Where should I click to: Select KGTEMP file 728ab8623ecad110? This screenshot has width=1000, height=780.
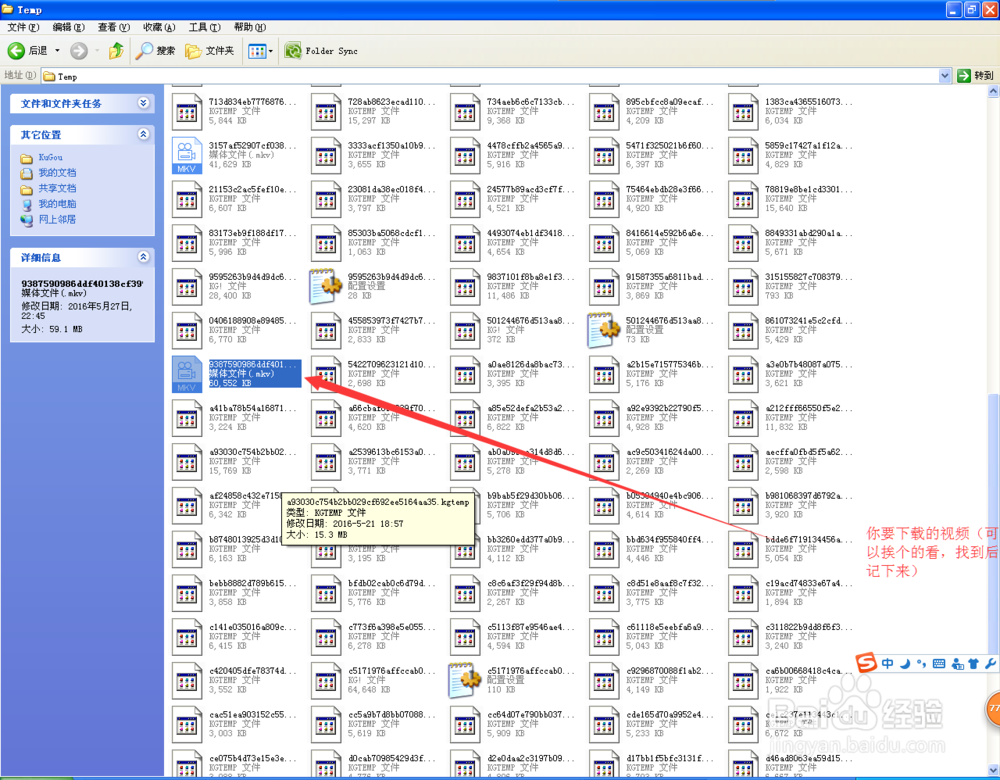click(372, 111)
